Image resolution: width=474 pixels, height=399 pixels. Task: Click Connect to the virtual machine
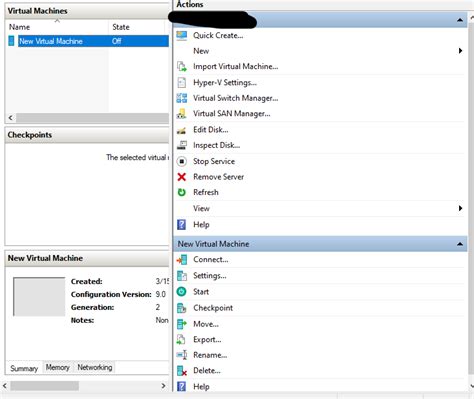point(211,260)
